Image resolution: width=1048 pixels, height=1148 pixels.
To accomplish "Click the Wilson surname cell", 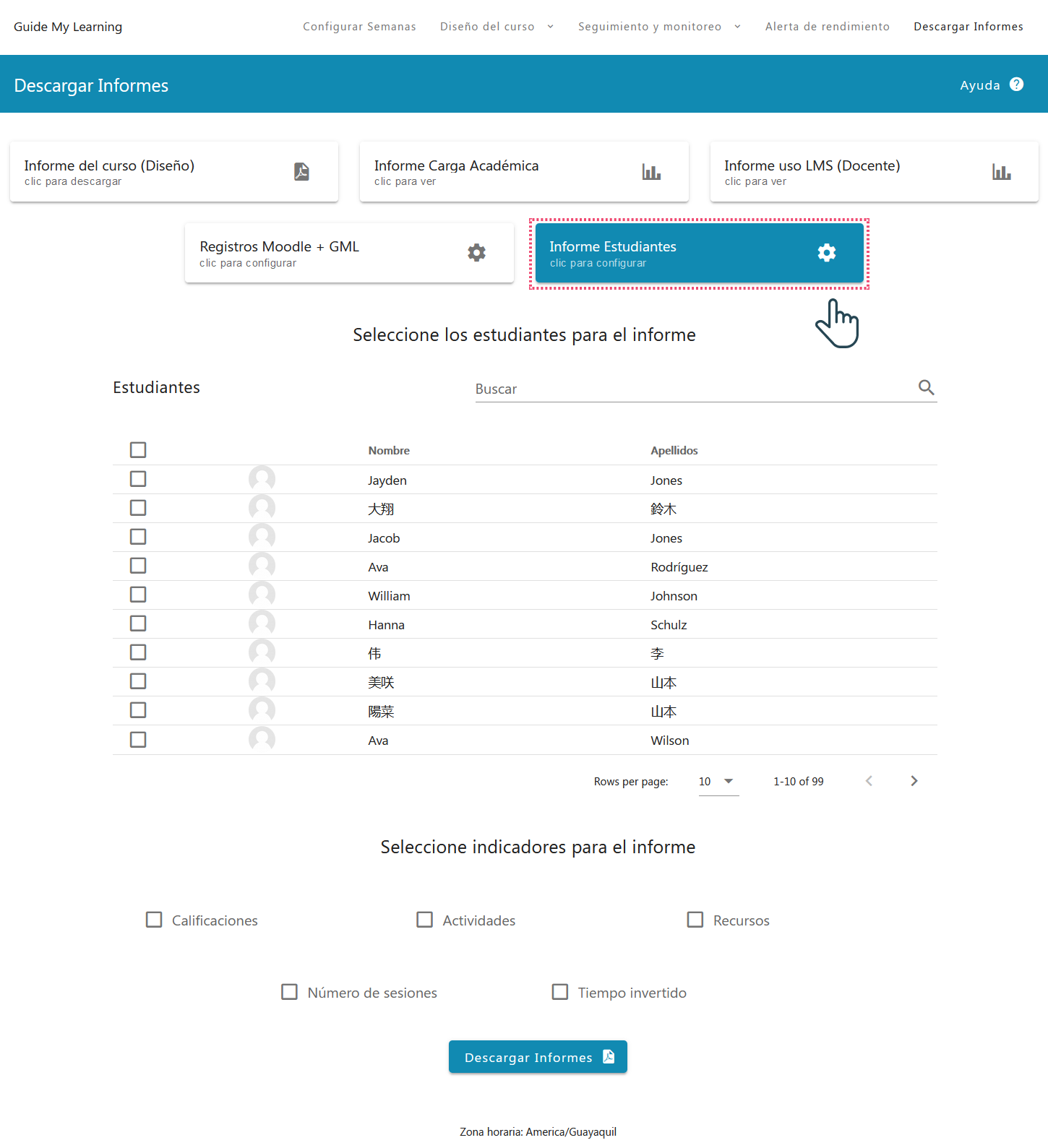I will (670, 741).
